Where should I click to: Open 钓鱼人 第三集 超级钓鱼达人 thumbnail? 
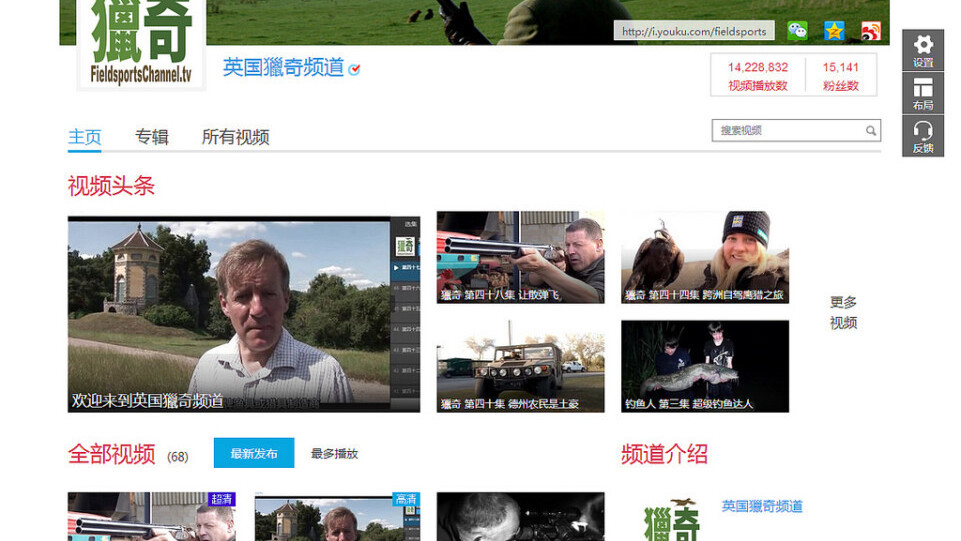[704, 366]
